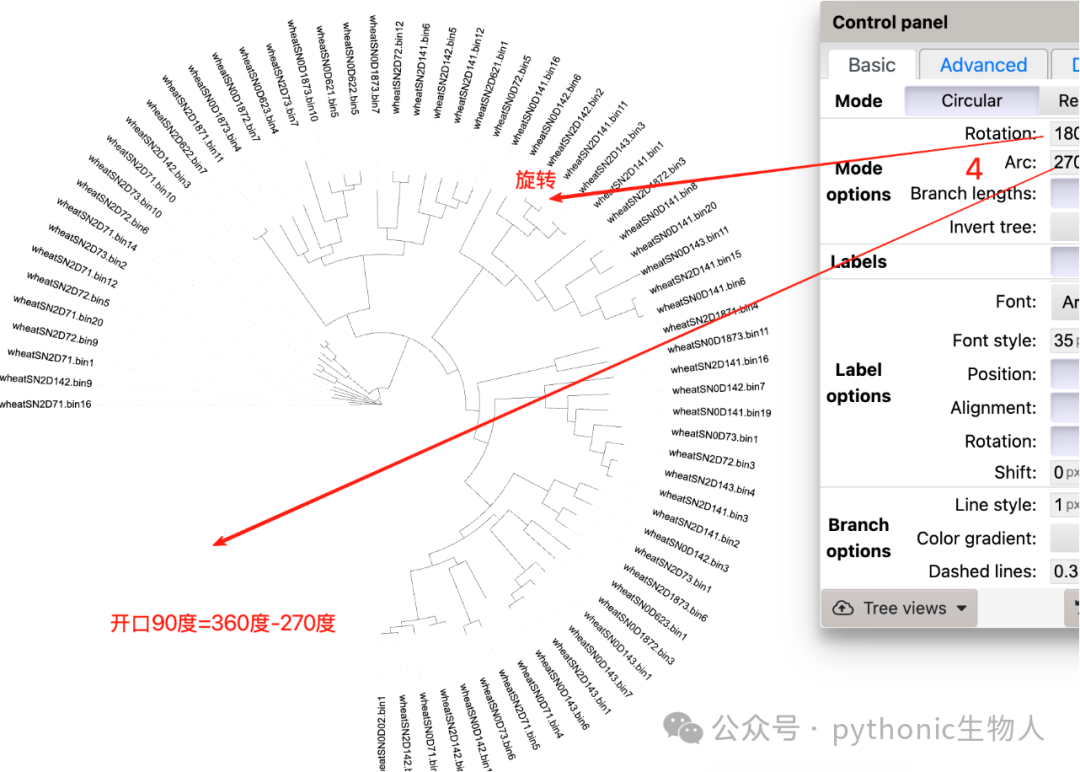The height and width of the screenshot is (772, 1080).
Task: Open the Advanced tab
Action: 983,65
